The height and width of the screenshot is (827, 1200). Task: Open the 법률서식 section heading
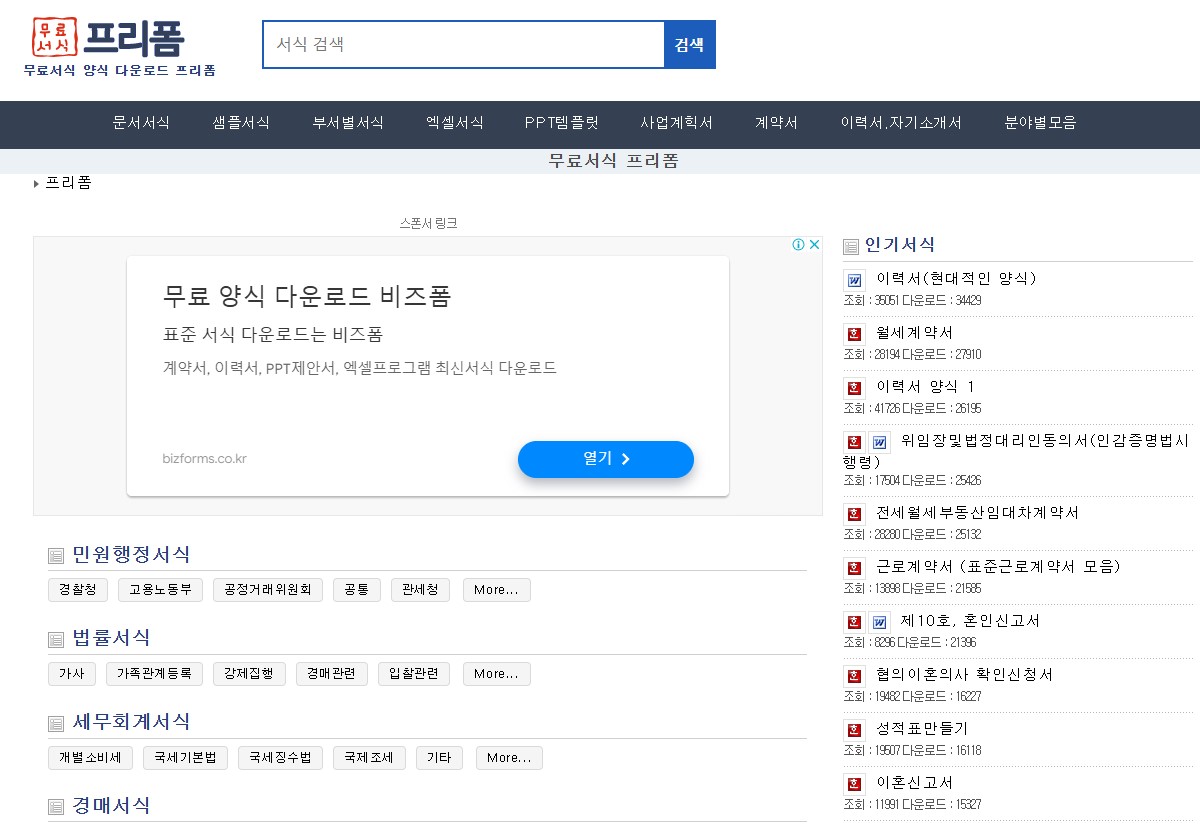[111, 638]
